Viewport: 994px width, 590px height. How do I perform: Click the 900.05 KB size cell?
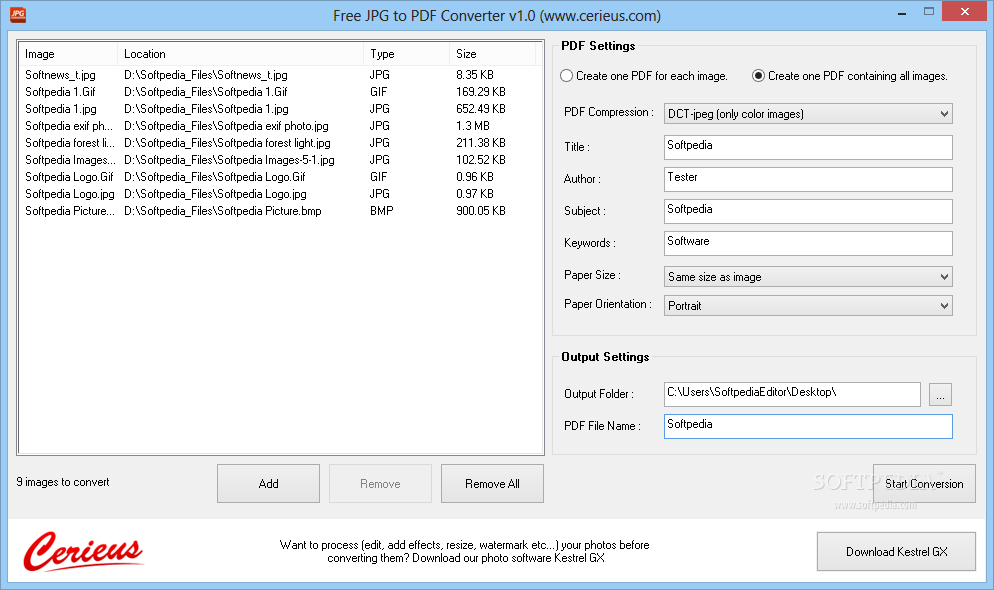pyautogui.click(x=481, y=211)
